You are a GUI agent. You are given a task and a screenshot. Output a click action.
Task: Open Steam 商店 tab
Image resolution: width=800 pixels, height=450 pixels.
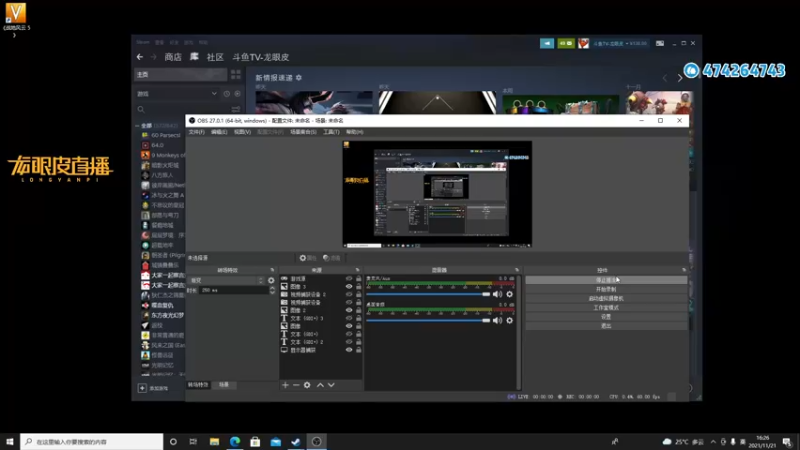(x=173, y=57)
